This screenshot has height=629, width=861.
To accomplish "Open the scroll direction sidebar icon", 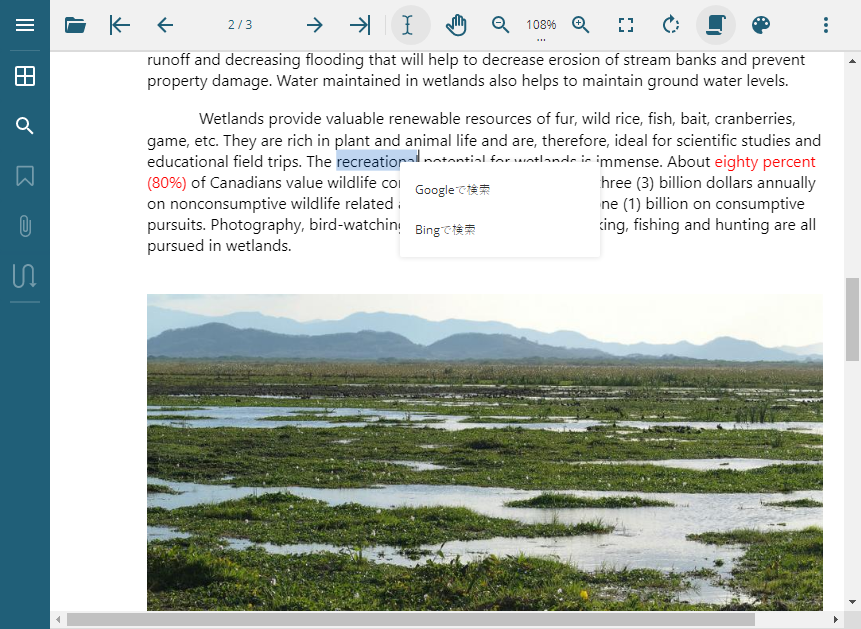I will pos(25,276).
